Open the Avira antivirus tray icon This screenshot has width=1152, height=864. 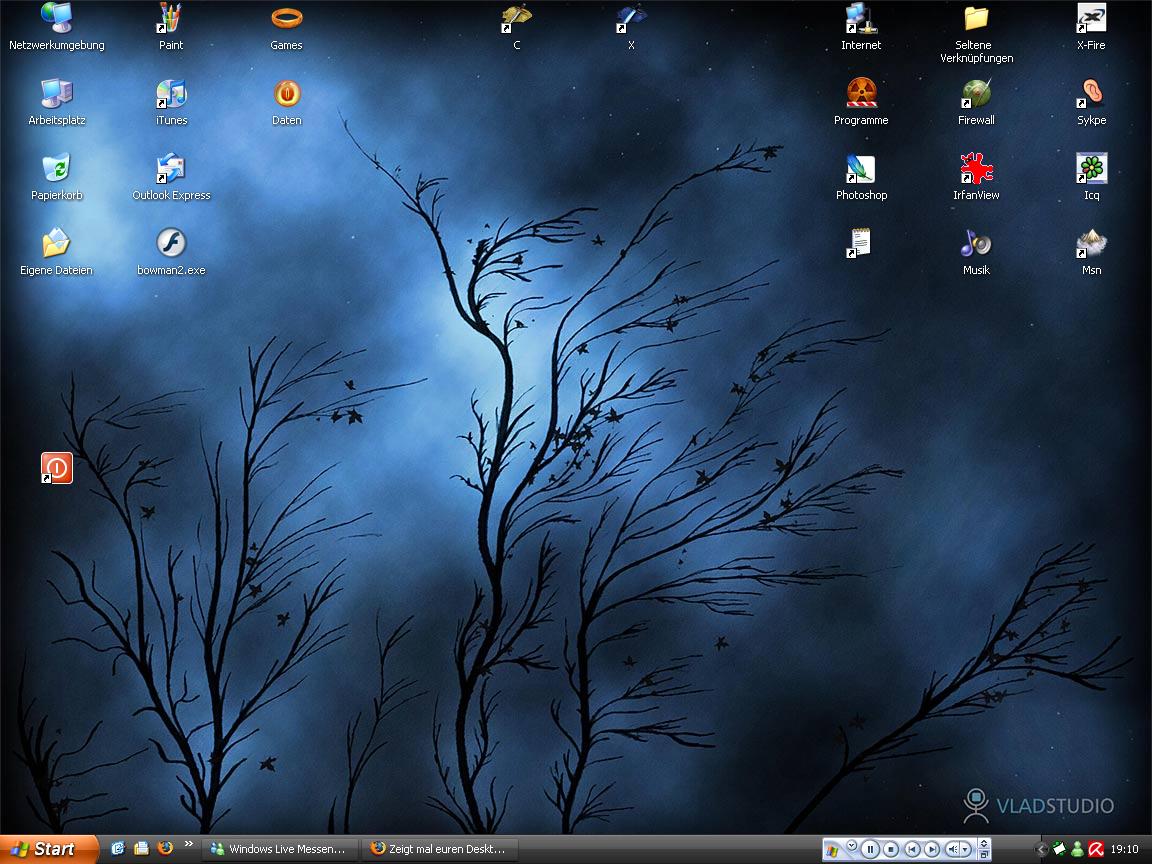pyautogui.click(x=1096, y=849)
